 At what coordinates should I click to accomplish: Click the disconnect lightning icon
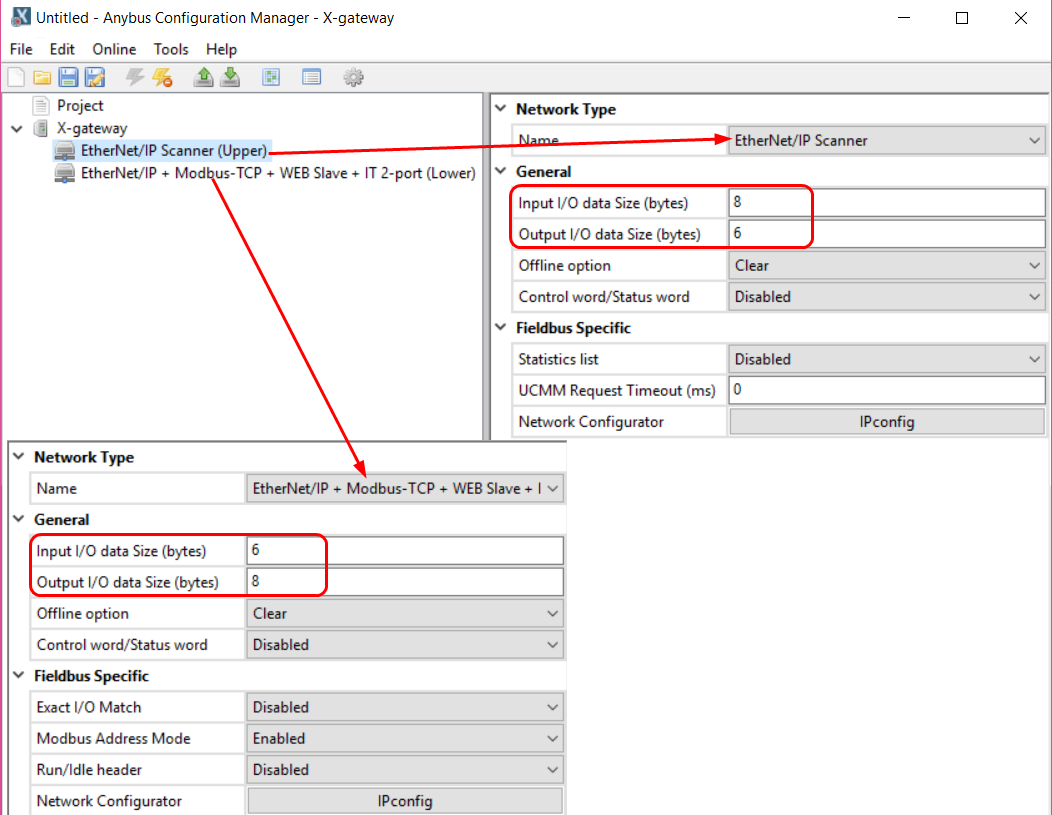162,78
